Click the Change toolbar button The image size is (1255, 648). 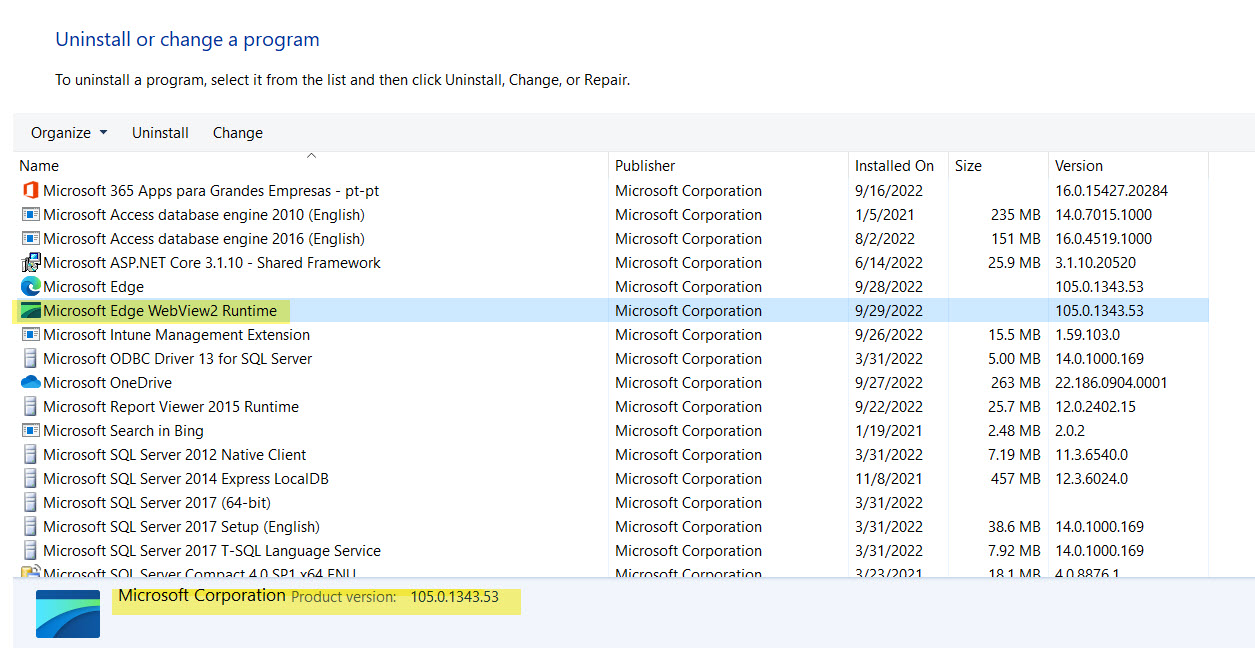click(238, 133)
